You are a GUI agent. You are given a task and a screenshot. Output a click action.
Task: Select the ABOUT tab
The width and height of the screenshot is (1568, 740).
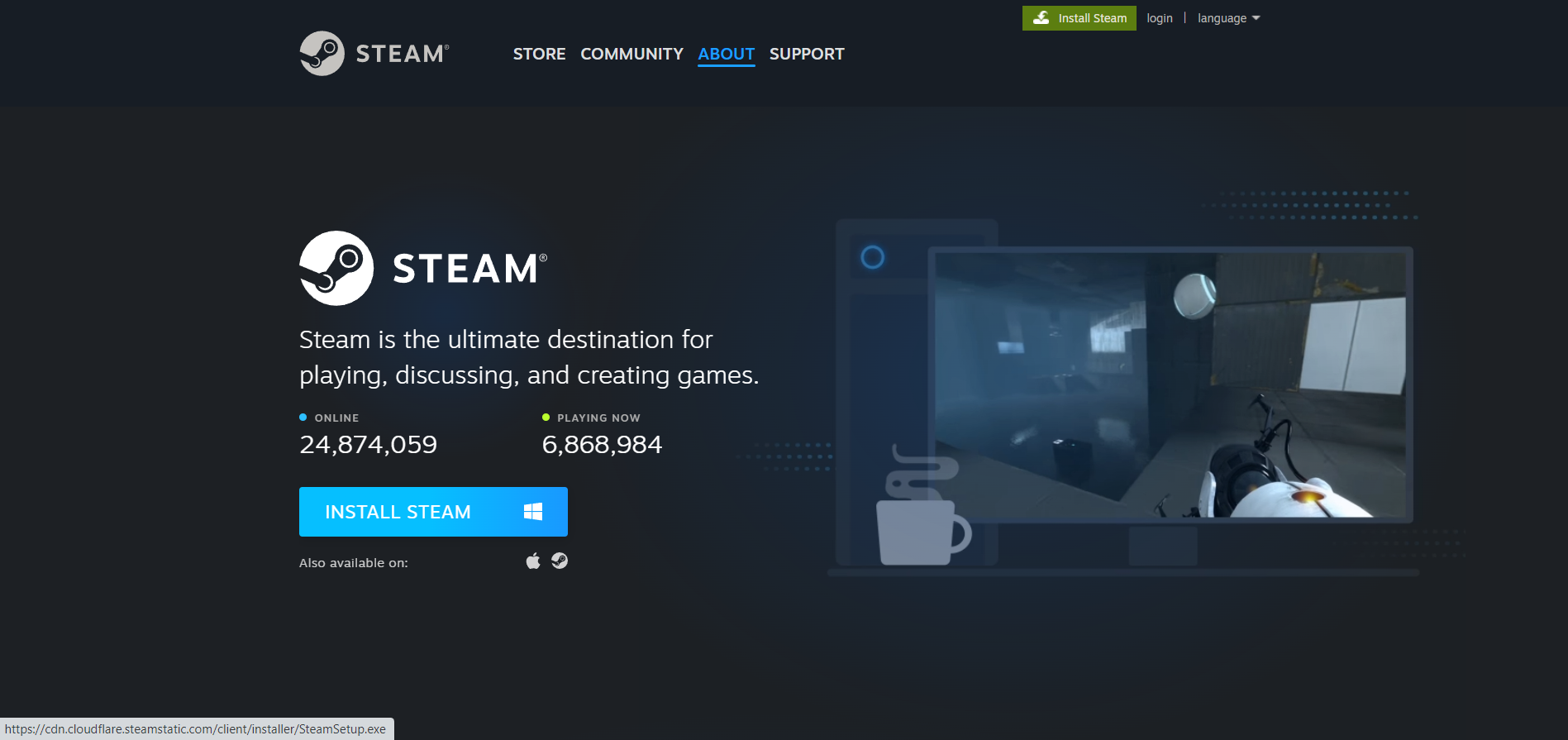click(726, 55)
